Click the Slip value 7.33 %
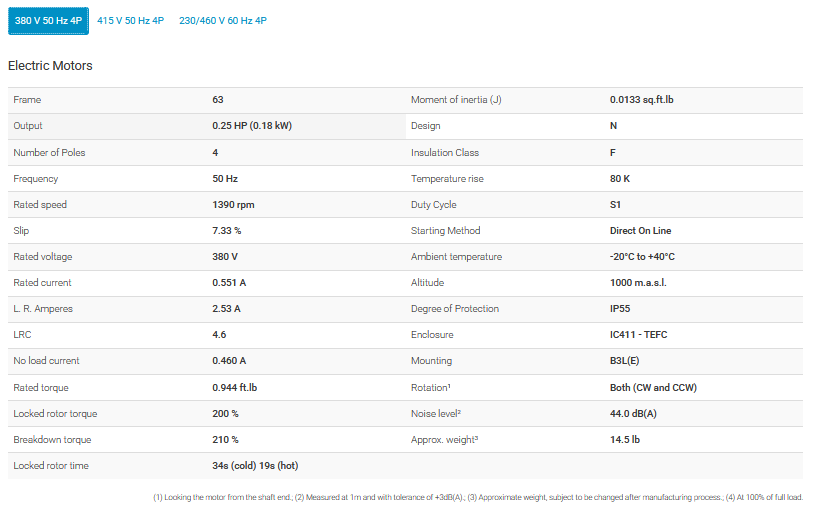 (227, 231)
